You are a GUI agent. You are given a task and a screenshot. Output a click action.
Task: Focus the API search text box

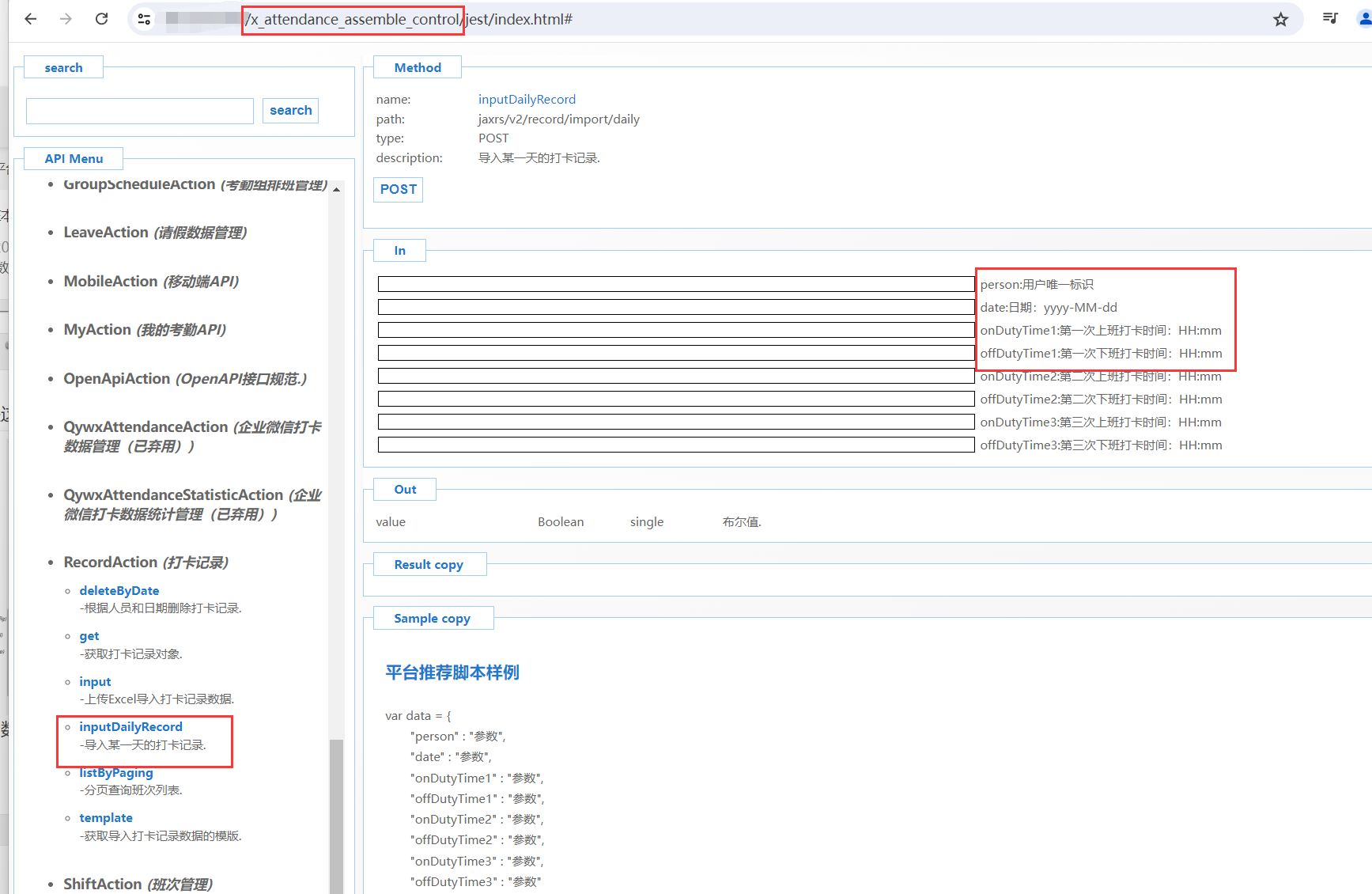pos(140,111)
